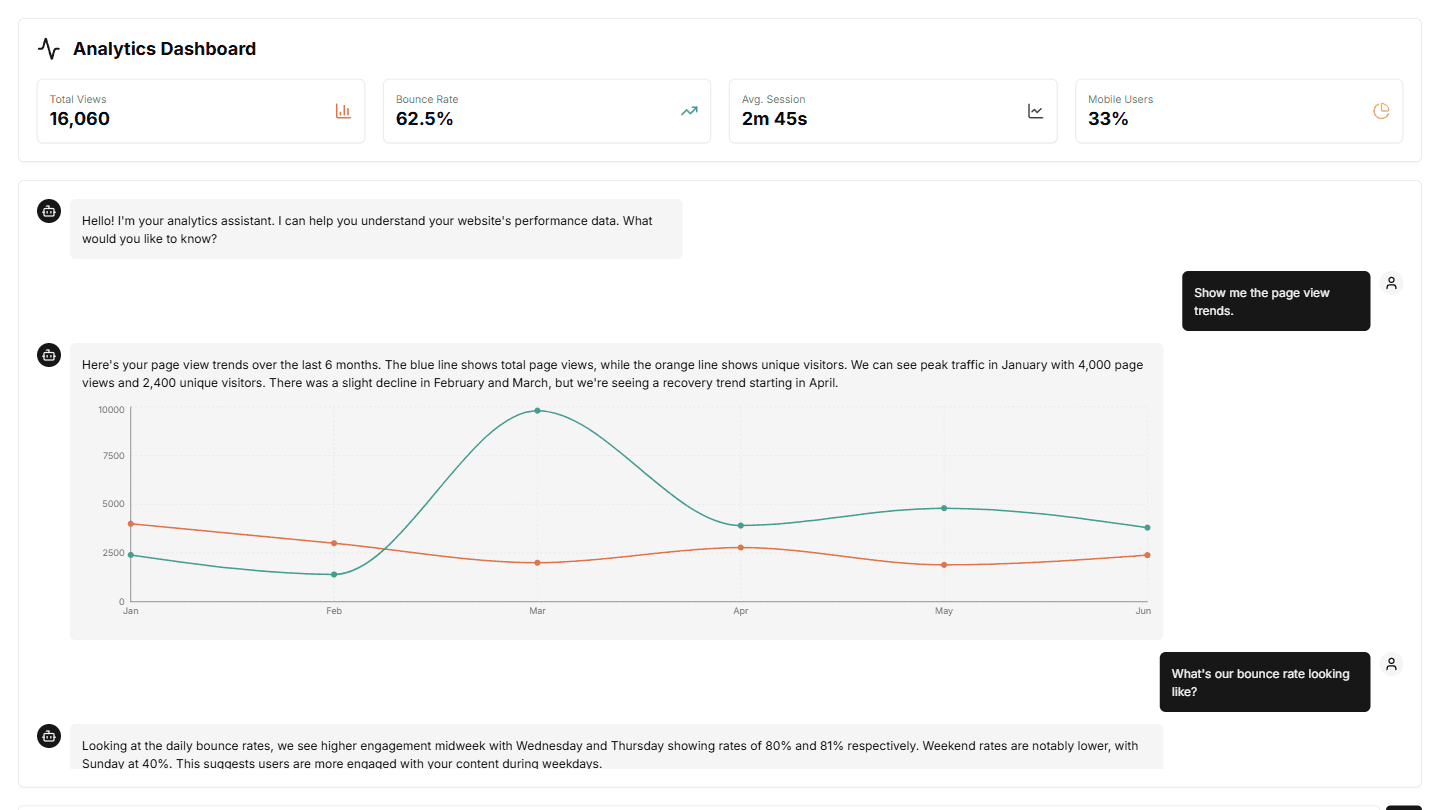Select the Total Views stat card
The width and height of the screenshot is (1440, 810).
(200, 111)
